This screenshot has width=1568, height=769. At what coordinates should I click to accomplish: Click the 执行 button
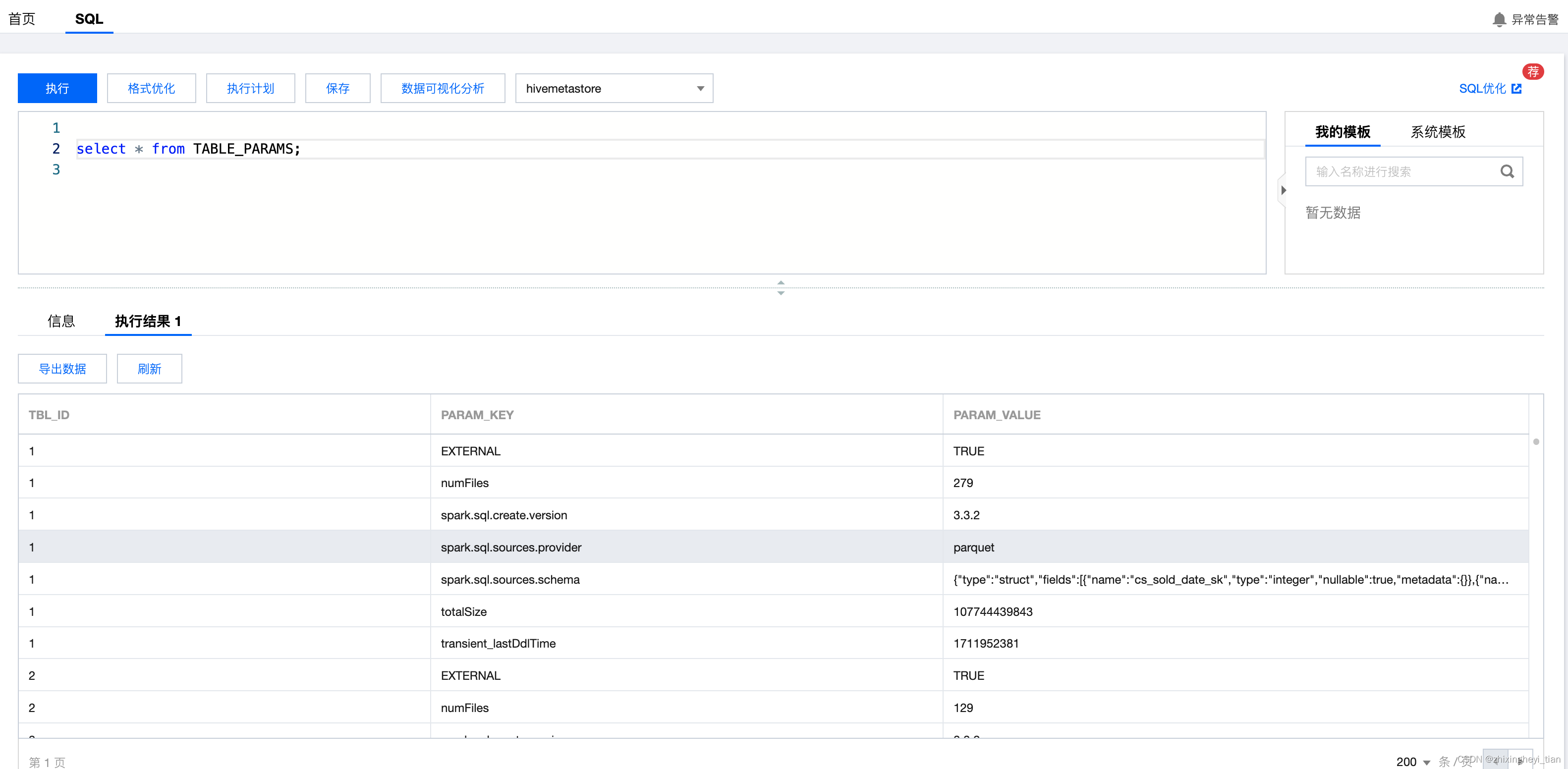57,89
